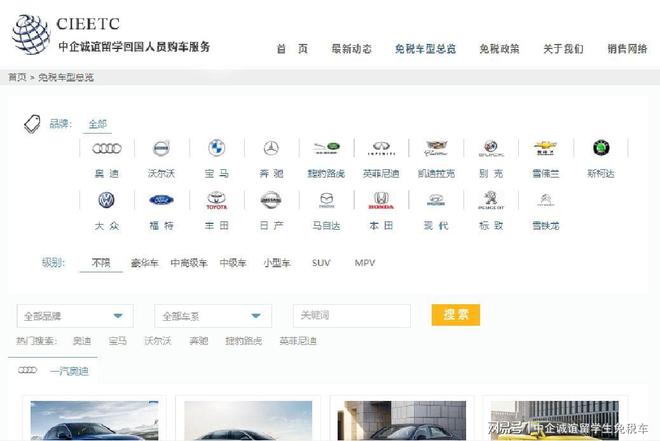
Task: Open 免税政策 in the navigation bar
Action: pyautogui.click(x=499, y=49)
